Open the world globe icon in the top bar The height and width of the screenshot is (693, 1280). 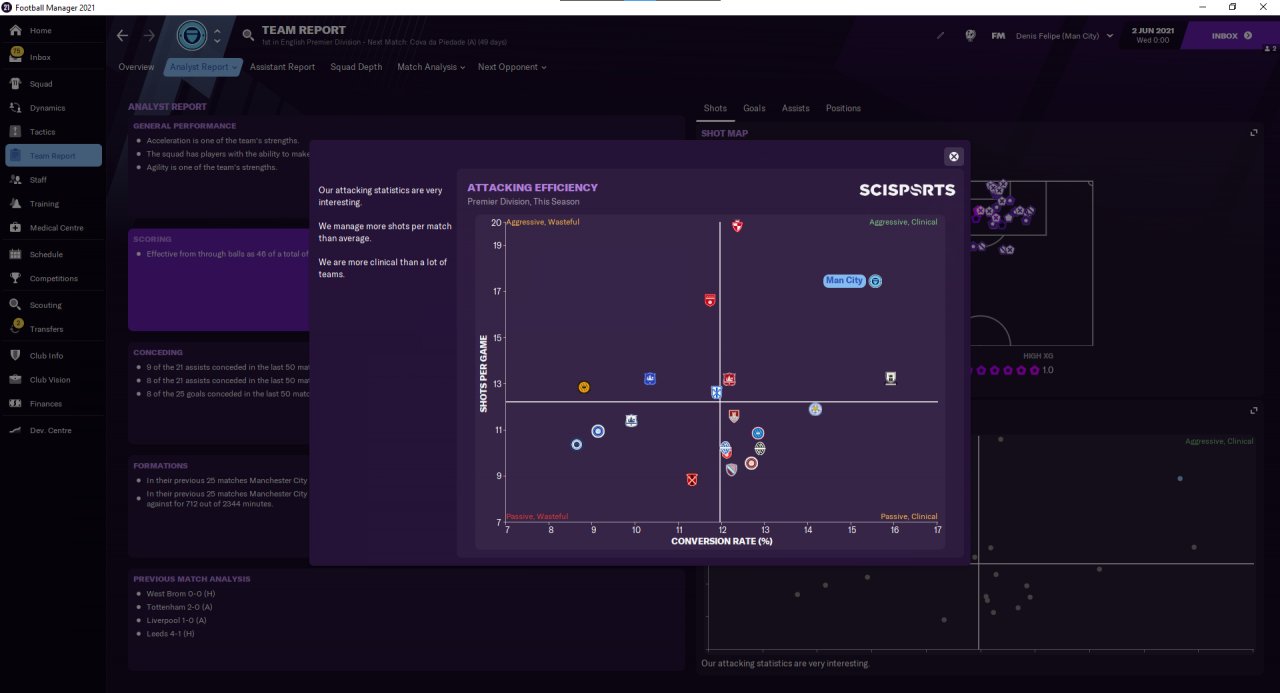coord(970,36)
